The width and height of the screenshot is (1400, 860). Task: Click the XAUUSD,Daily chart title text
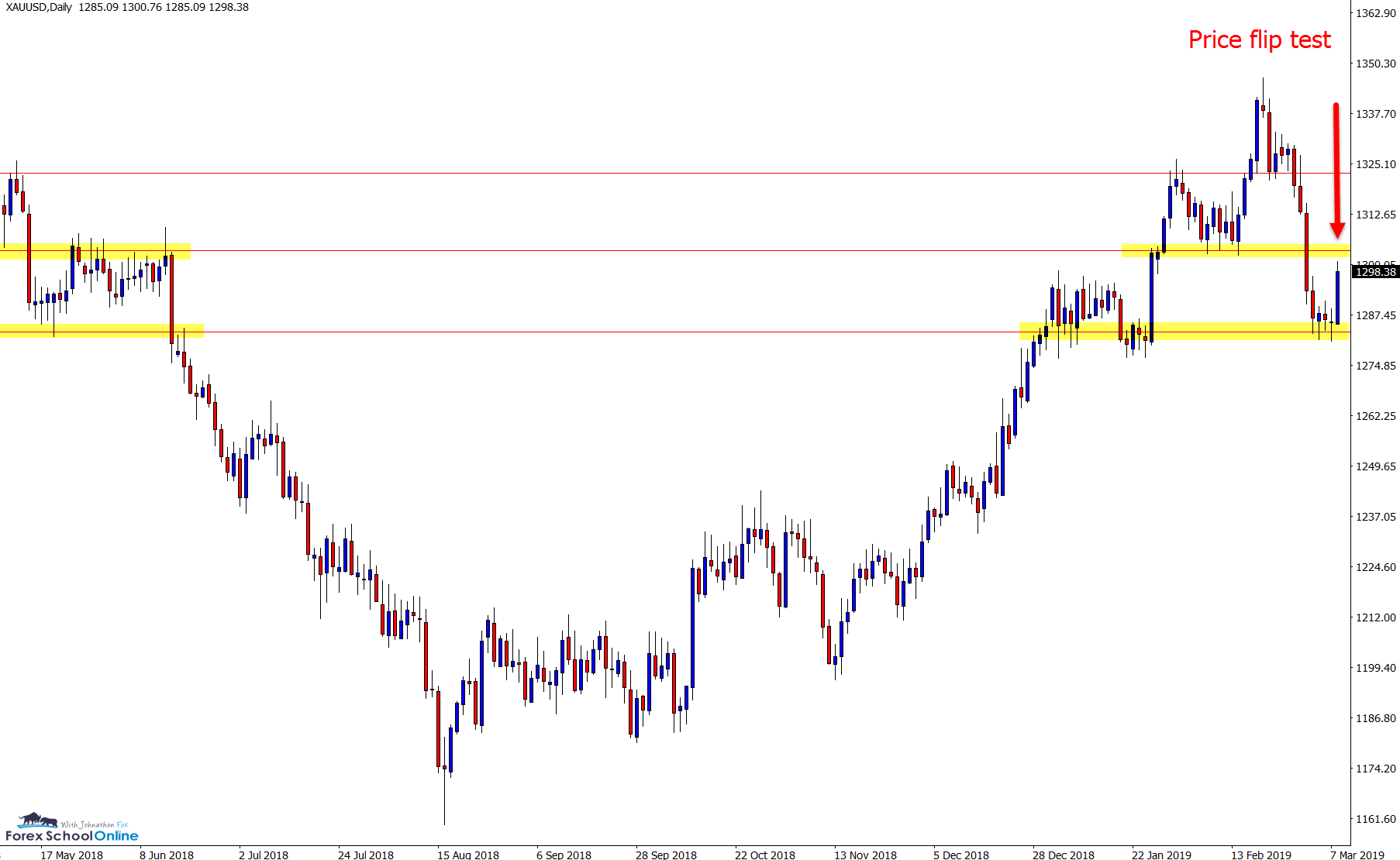(39, 7)
